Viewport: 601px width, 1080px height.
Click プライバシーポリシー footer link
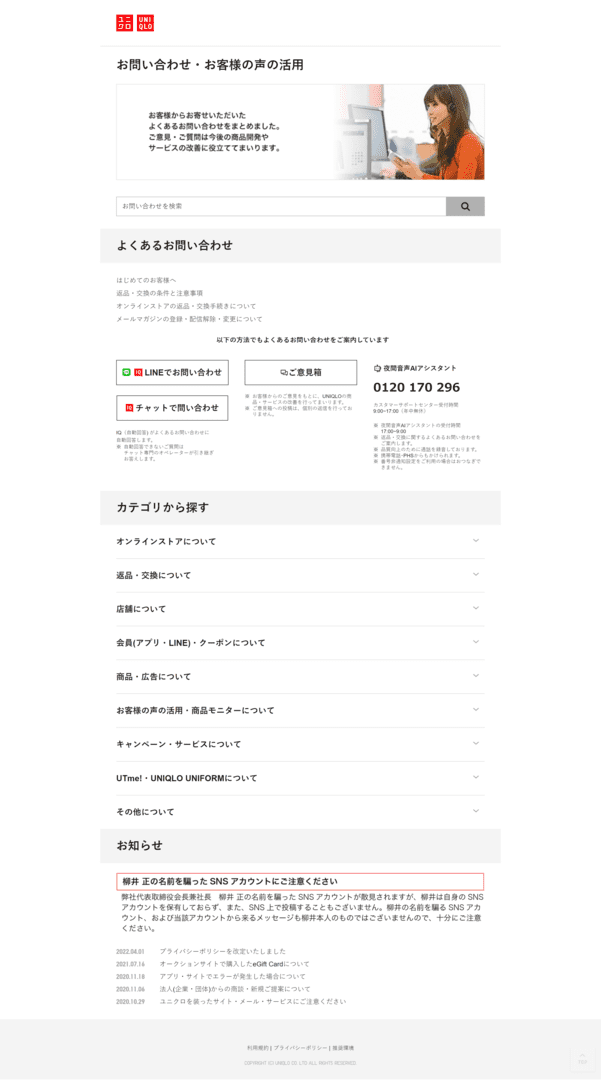pyautogui.click(x=300, y=1048)
